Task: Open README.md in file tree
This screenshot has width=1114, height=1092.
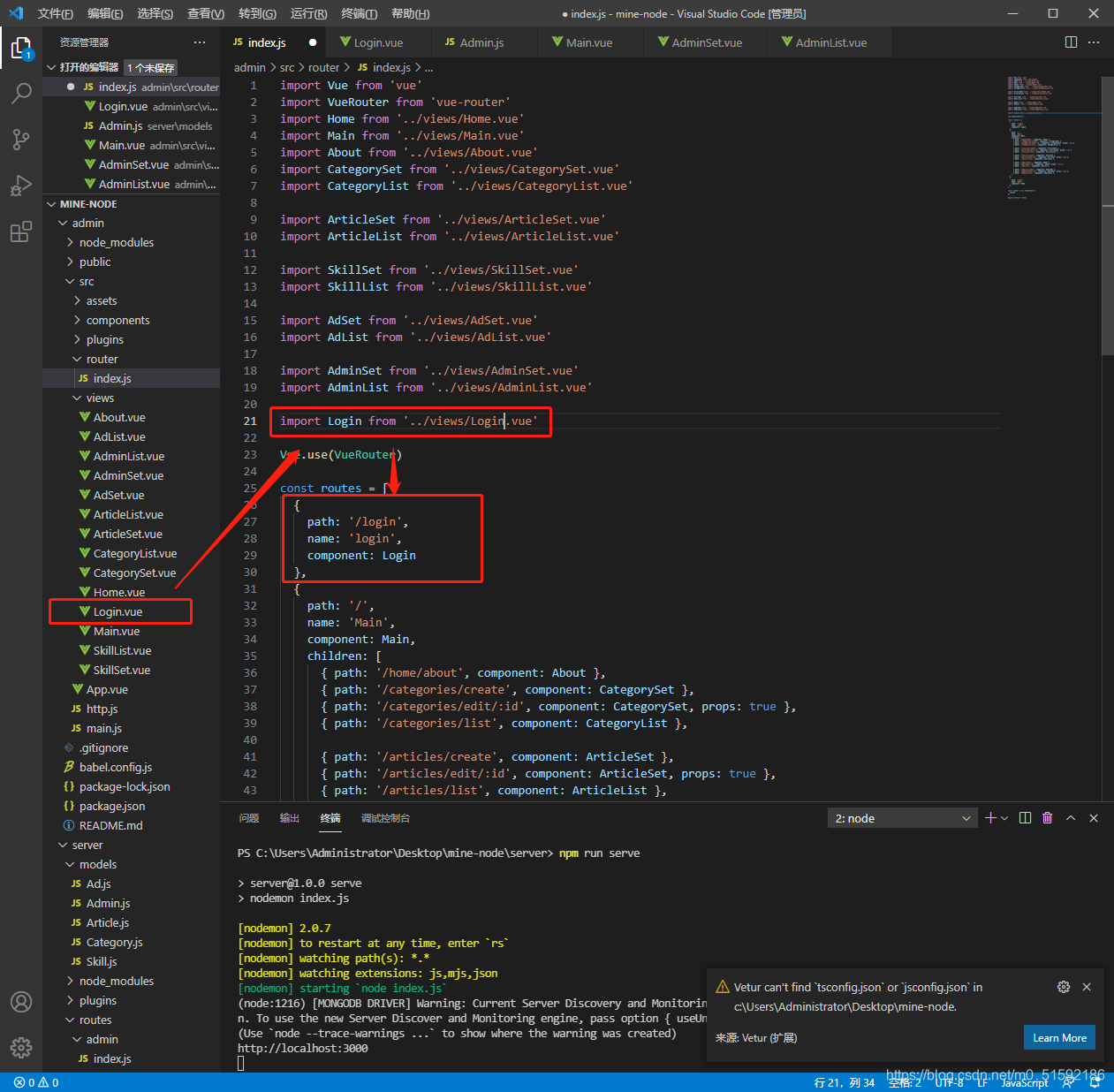Action: coord(110,825)
